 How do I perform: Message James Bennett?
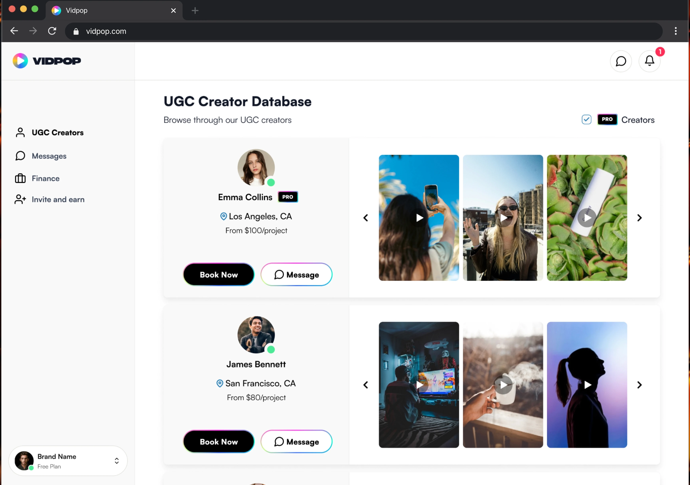296,441
